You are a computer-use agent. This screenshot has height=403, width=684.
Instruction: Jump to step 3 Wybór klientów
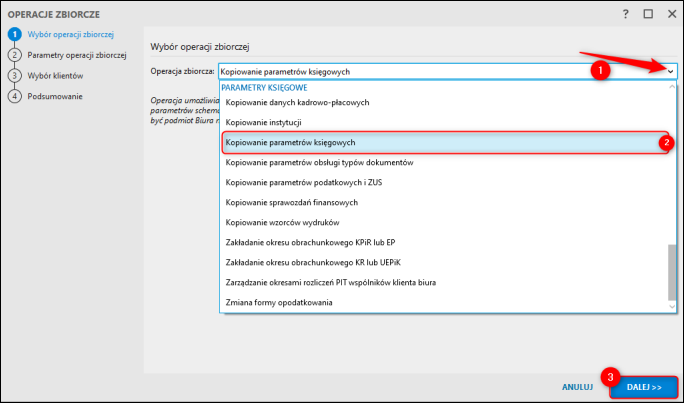point(55,75)
